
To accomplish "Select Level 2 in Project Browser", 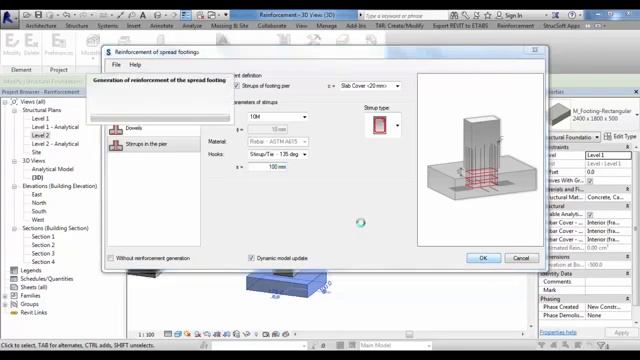I will [x=40, y=136].
